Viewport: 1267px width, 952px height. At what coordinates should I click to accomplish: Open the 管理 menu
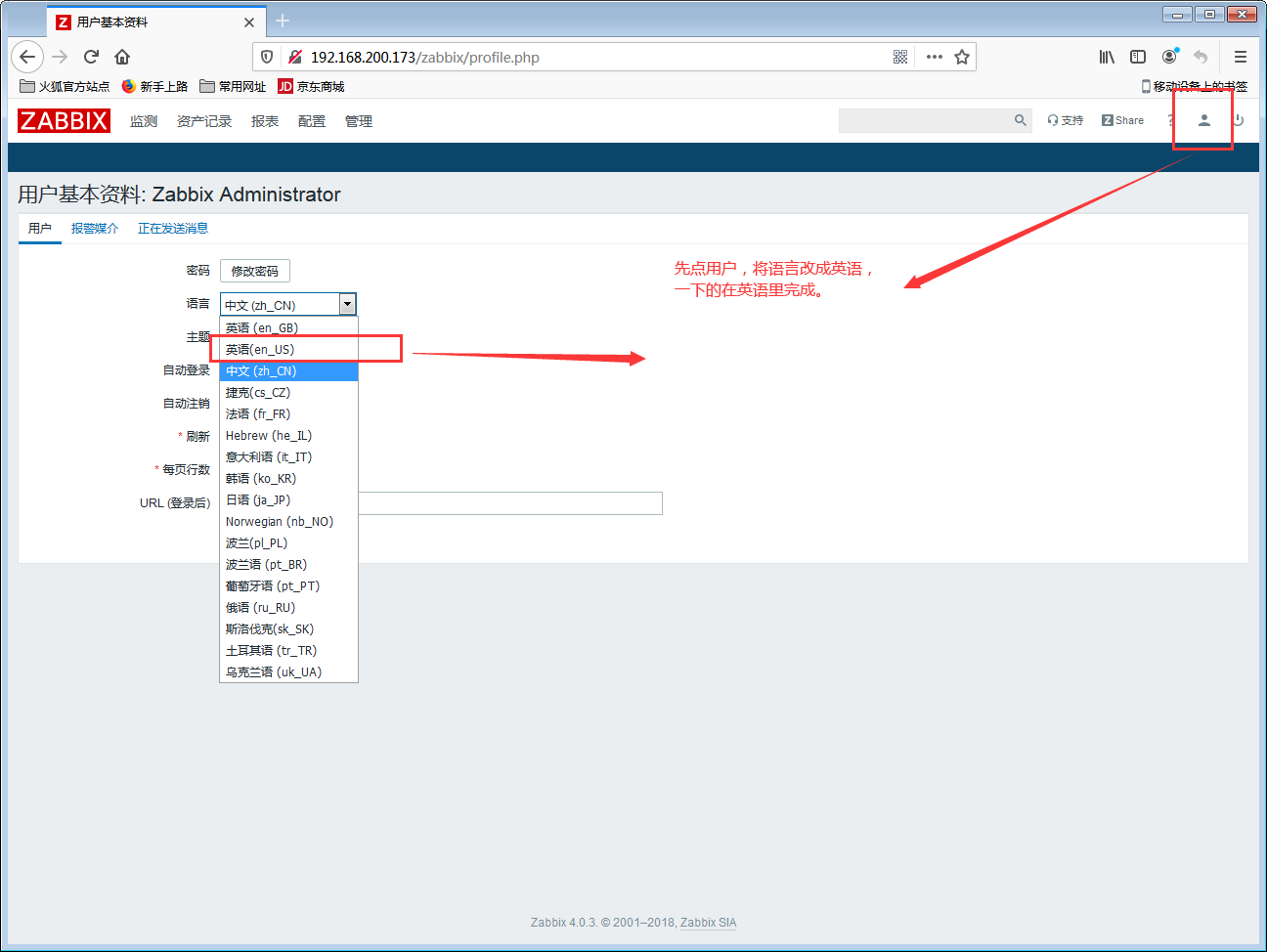(359, 121)
